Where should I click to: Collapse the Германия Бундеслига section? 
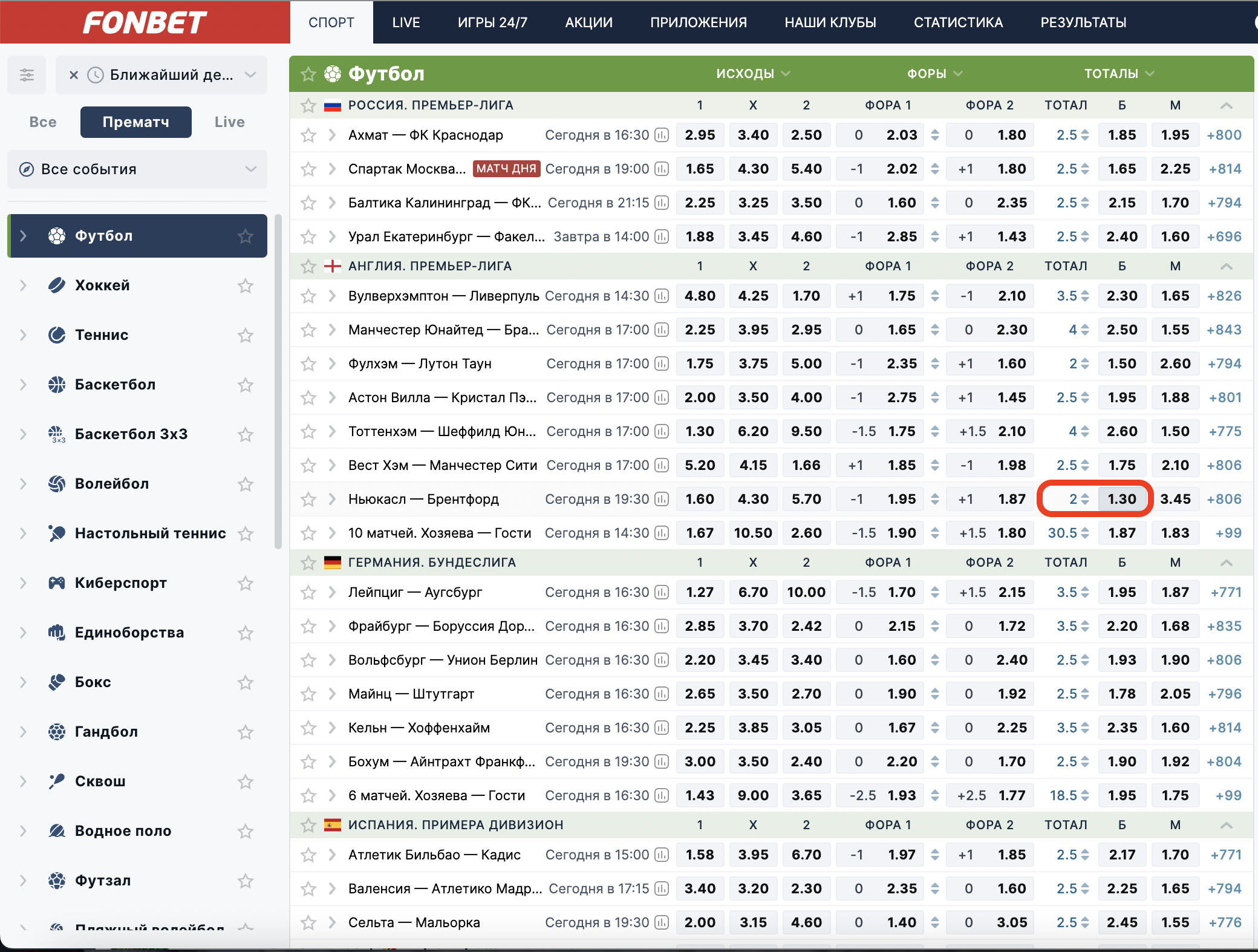pyautogui.click(x=1226, y=562)
